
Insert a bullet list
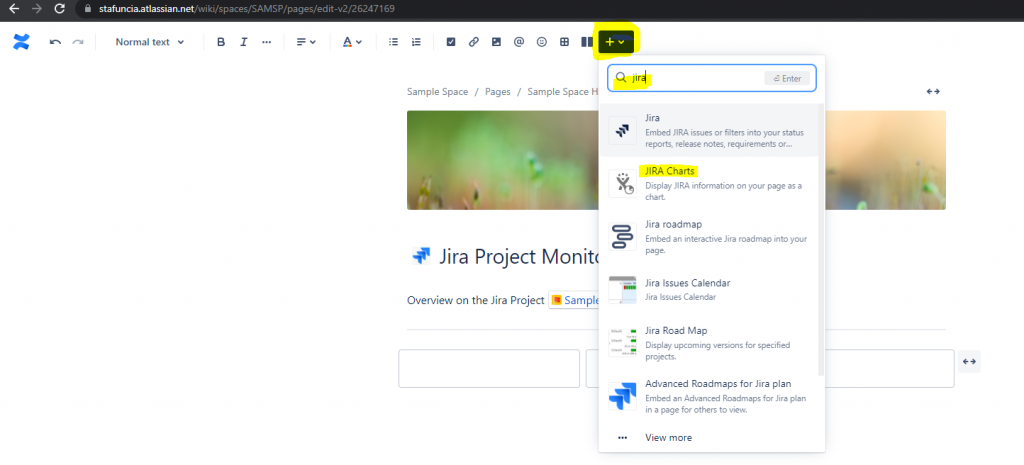point(393,42)
